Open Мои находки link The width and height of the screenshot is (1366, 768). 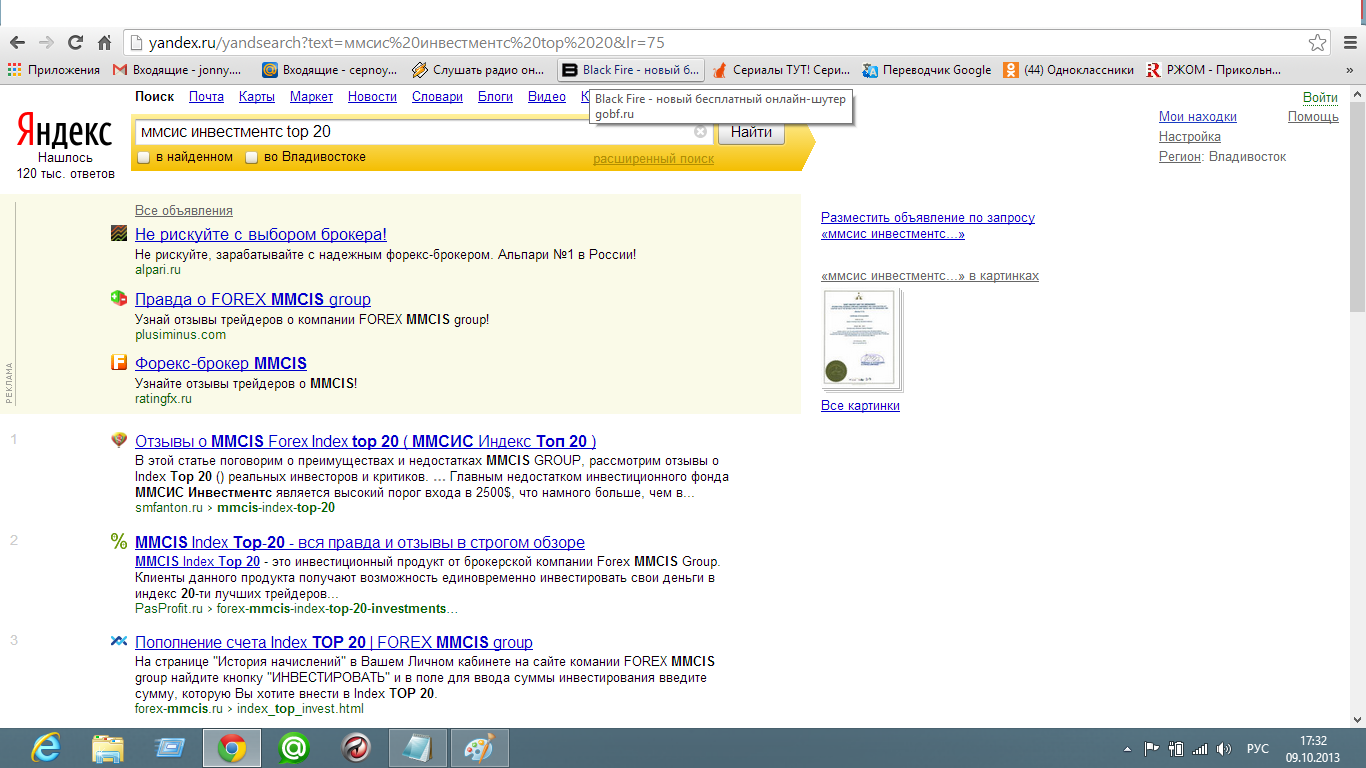pos(1198,117)
